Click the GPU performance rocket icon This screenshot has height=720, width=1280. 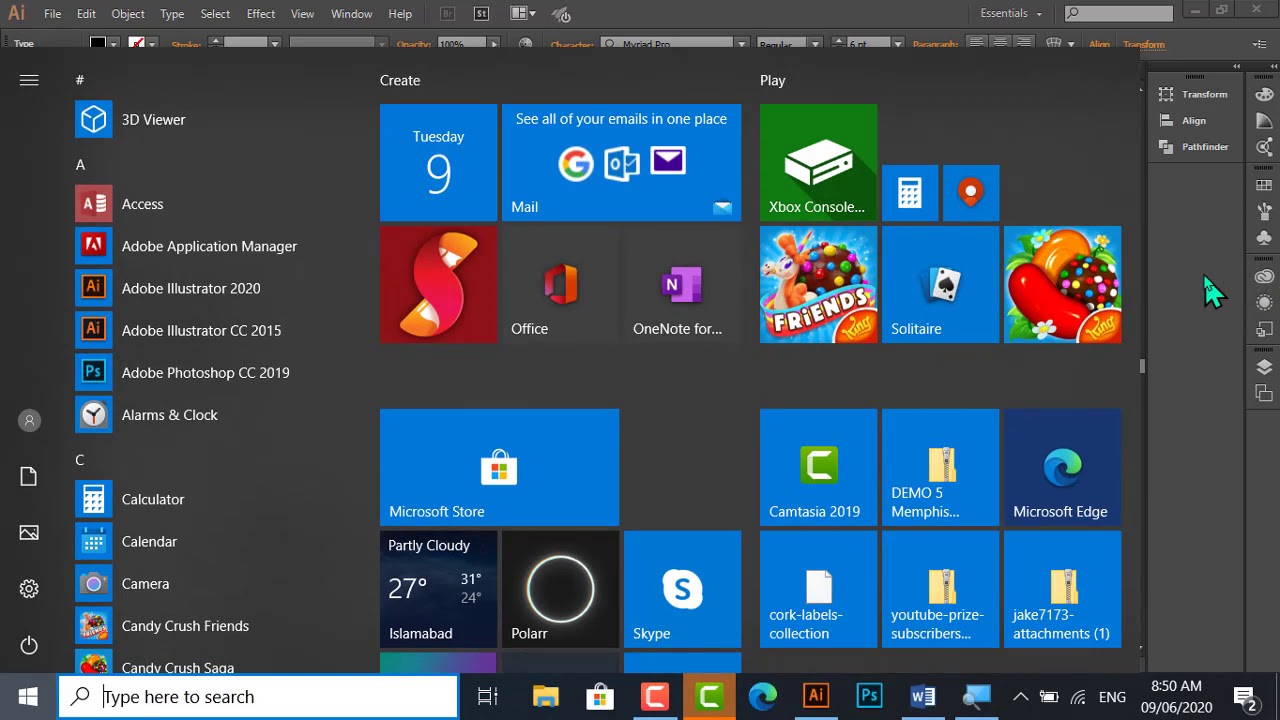(562, 14)
